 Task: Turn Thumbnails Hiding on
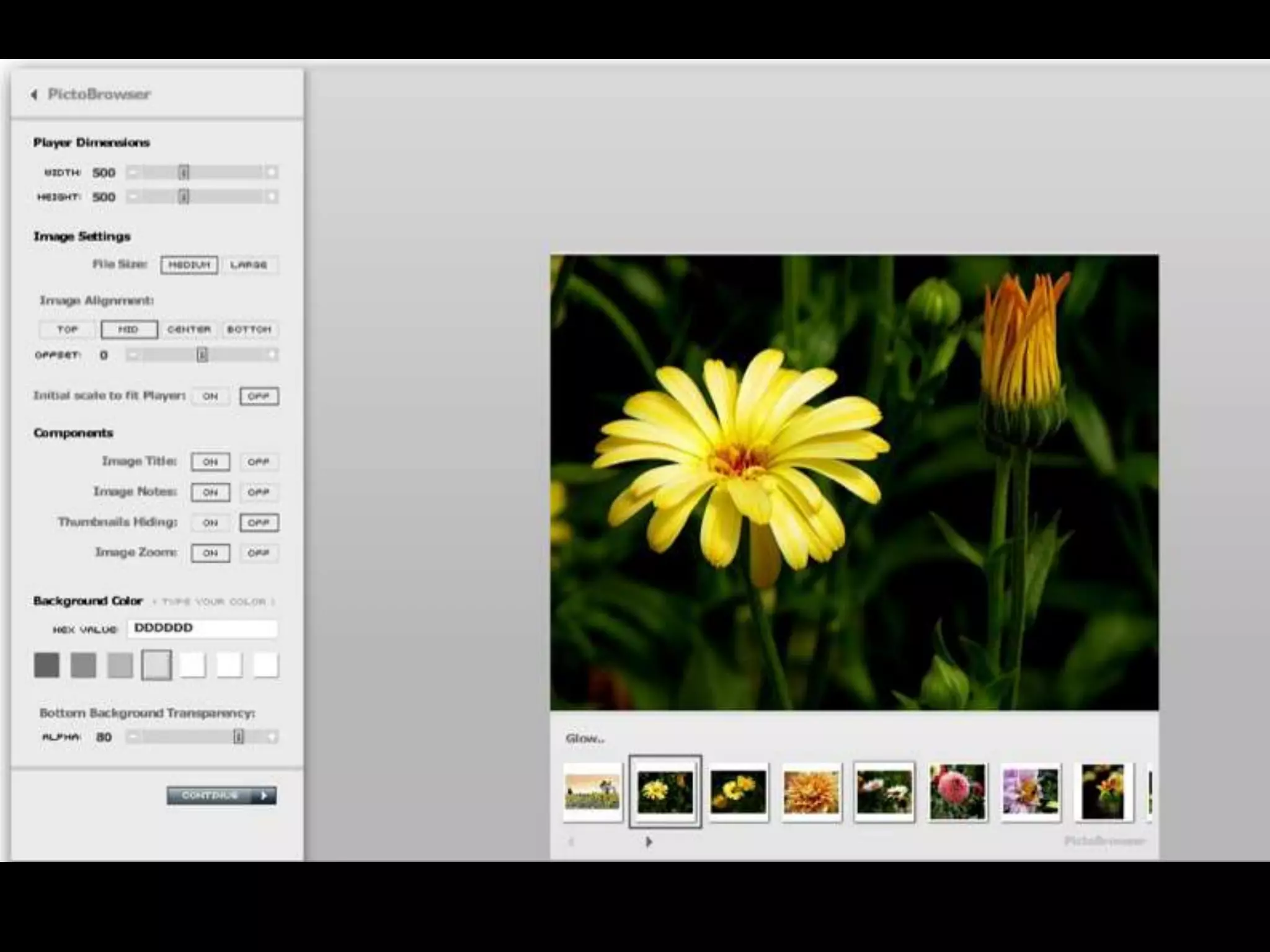pos(210,522)
